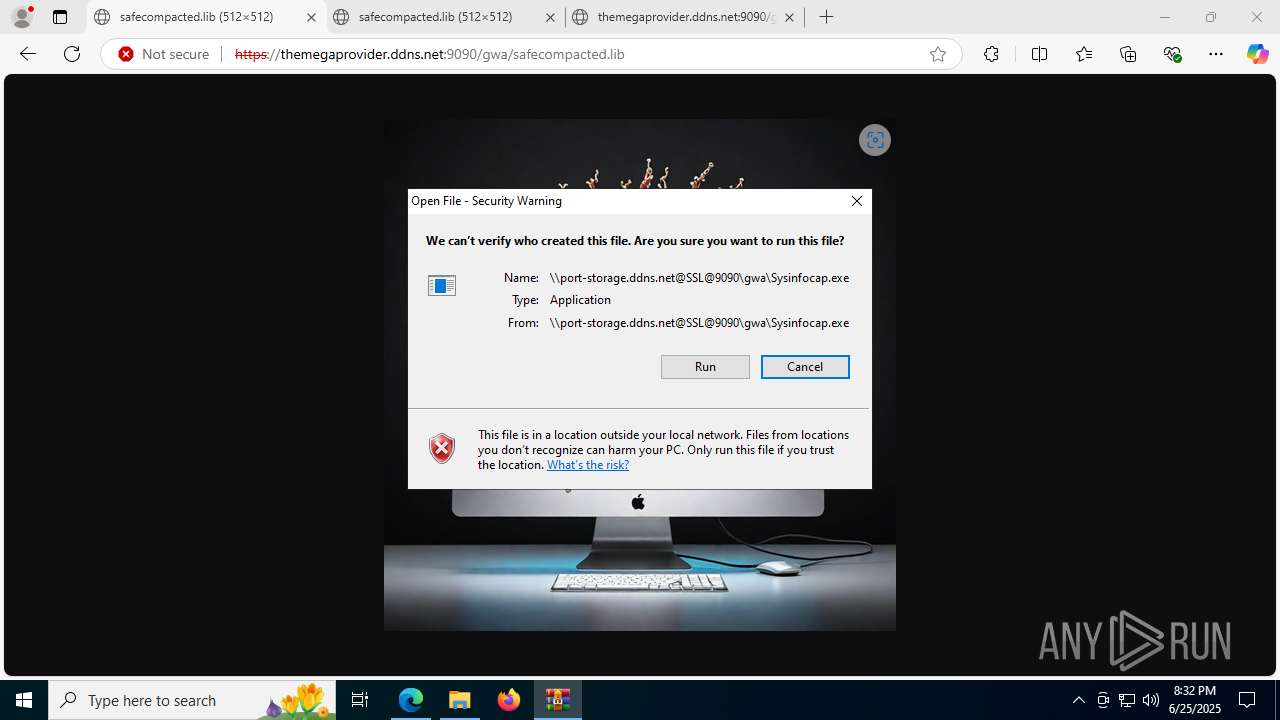The image size is (1280, 720).
Task: Click the taskbar search box
Action: (193, 700)
